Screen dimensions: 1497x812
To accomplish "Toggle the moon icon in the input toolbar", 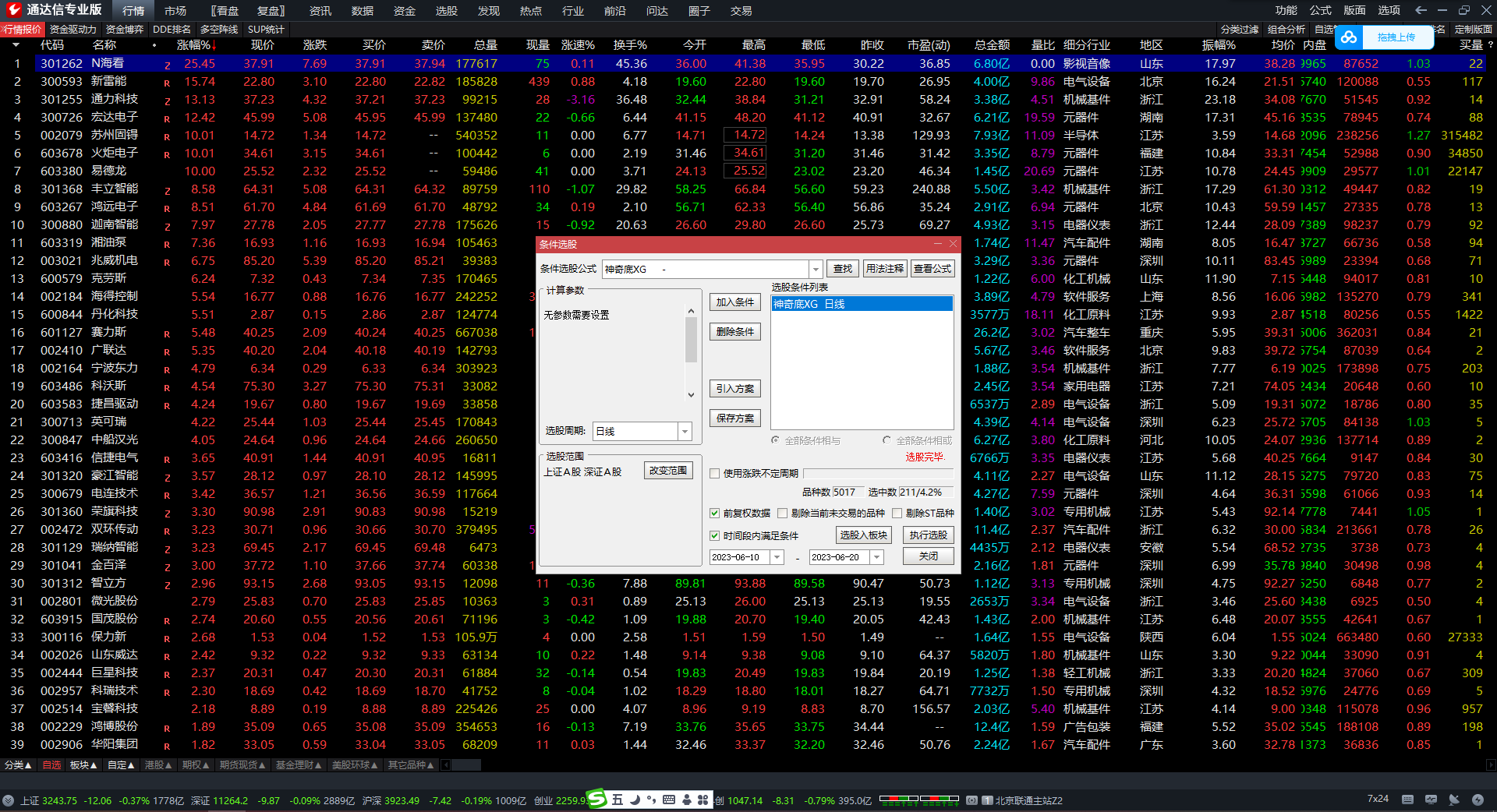I will click(635, 800).
